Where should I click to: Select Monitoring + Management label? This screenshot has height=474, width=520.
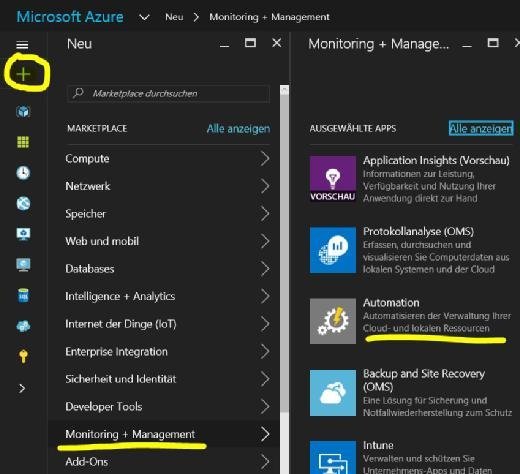point(130,434)
